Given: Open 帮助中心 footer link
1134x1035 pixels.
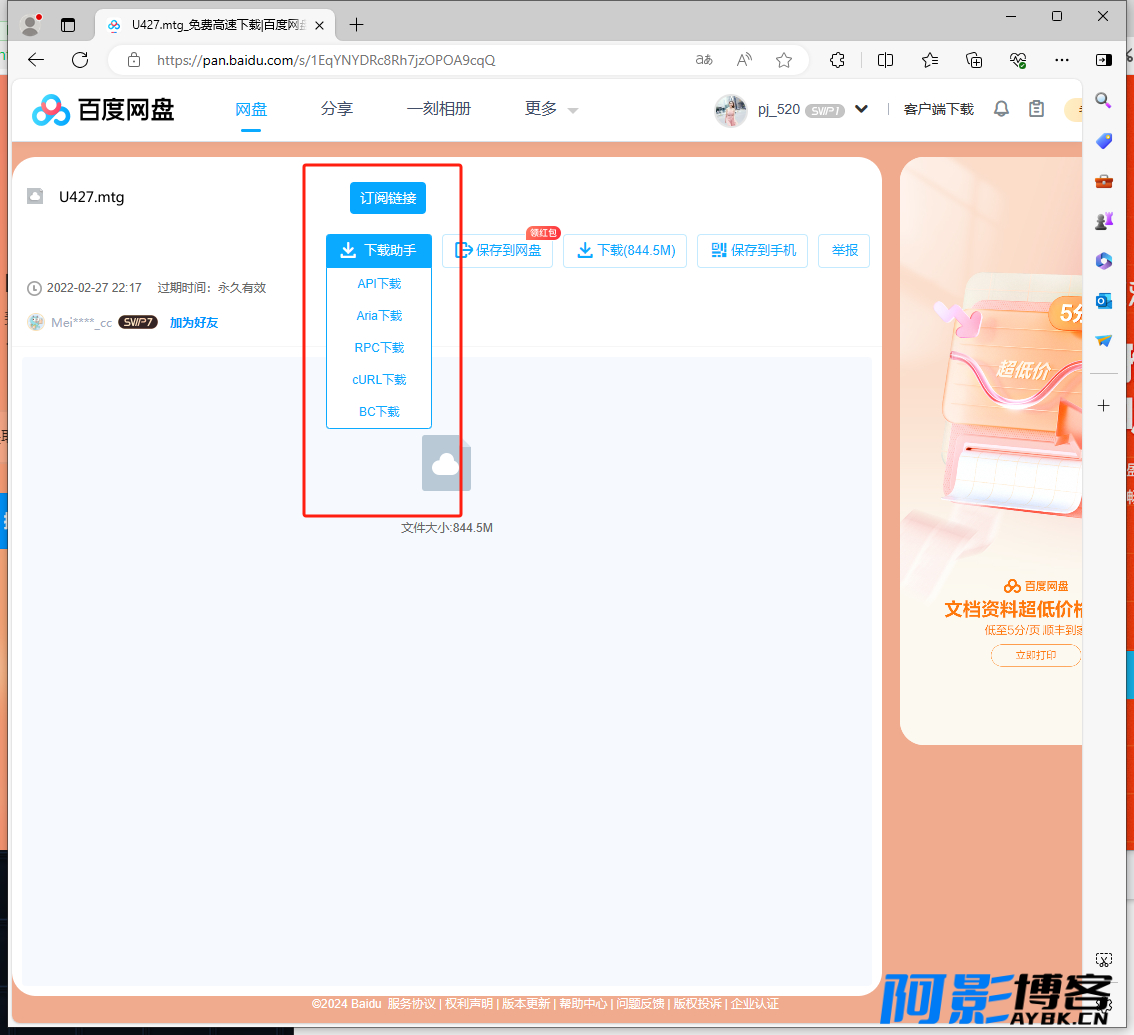Looking at the screenshot, I should click(583, 1004).
